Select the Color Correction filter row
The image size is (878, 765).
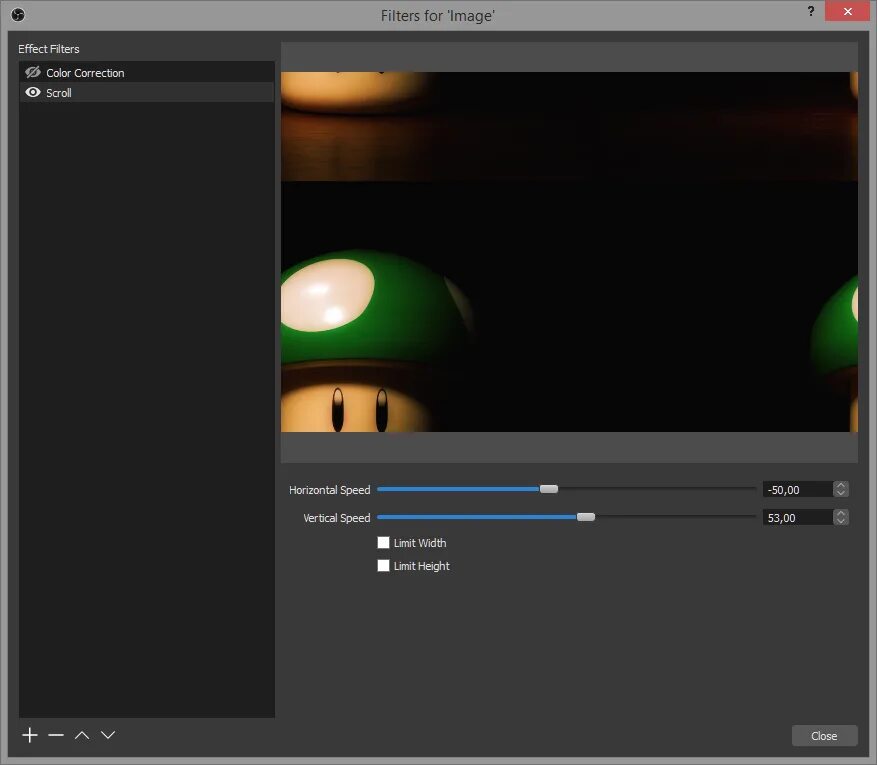click(147, 72)
